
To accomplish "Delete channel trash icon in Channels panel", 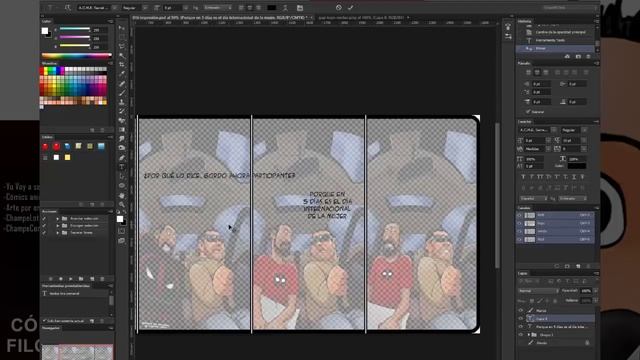I will [x=588, y=266].
